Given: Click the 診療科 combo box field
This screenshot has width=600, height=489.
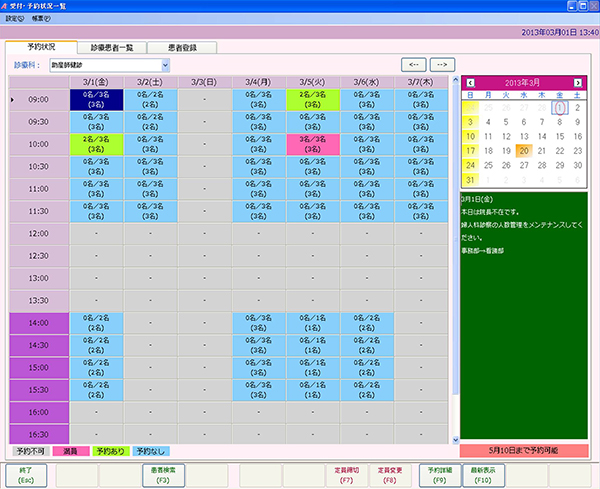Looking at the screenshot, I should pyautogui.click(x=109, y=65).
